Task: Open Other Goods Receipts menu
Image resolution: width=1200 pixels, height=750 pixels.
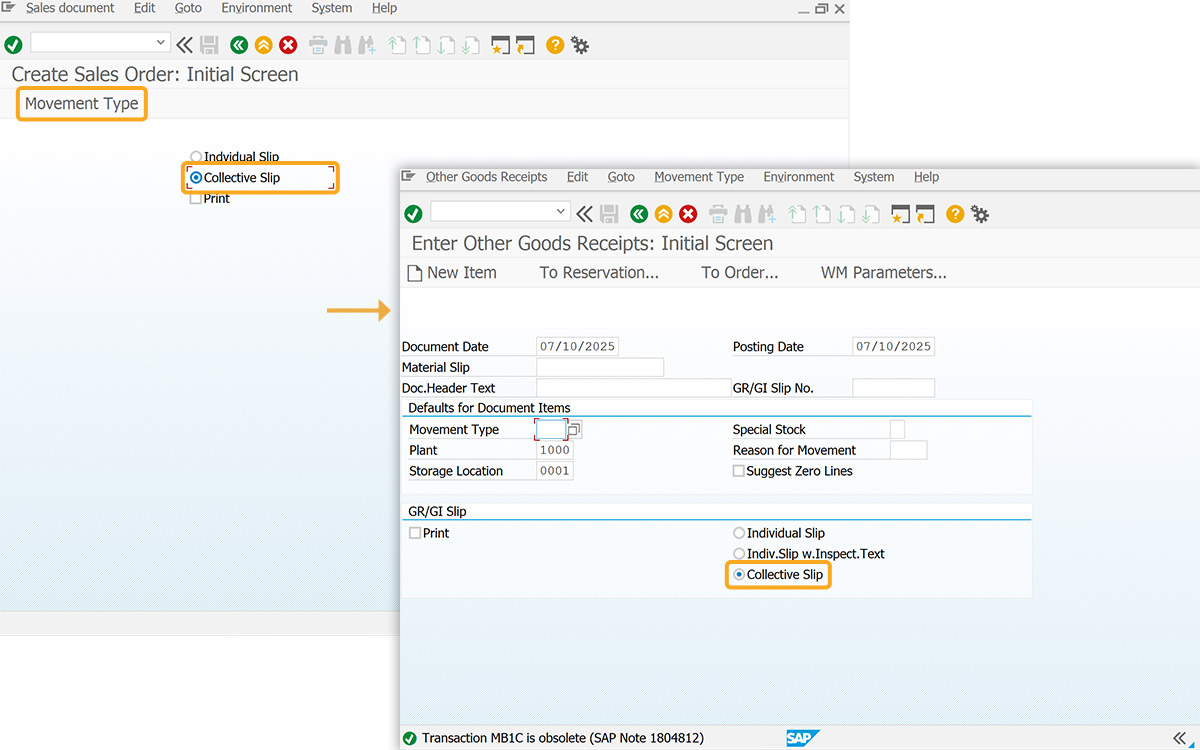Action: pos(487,177)
